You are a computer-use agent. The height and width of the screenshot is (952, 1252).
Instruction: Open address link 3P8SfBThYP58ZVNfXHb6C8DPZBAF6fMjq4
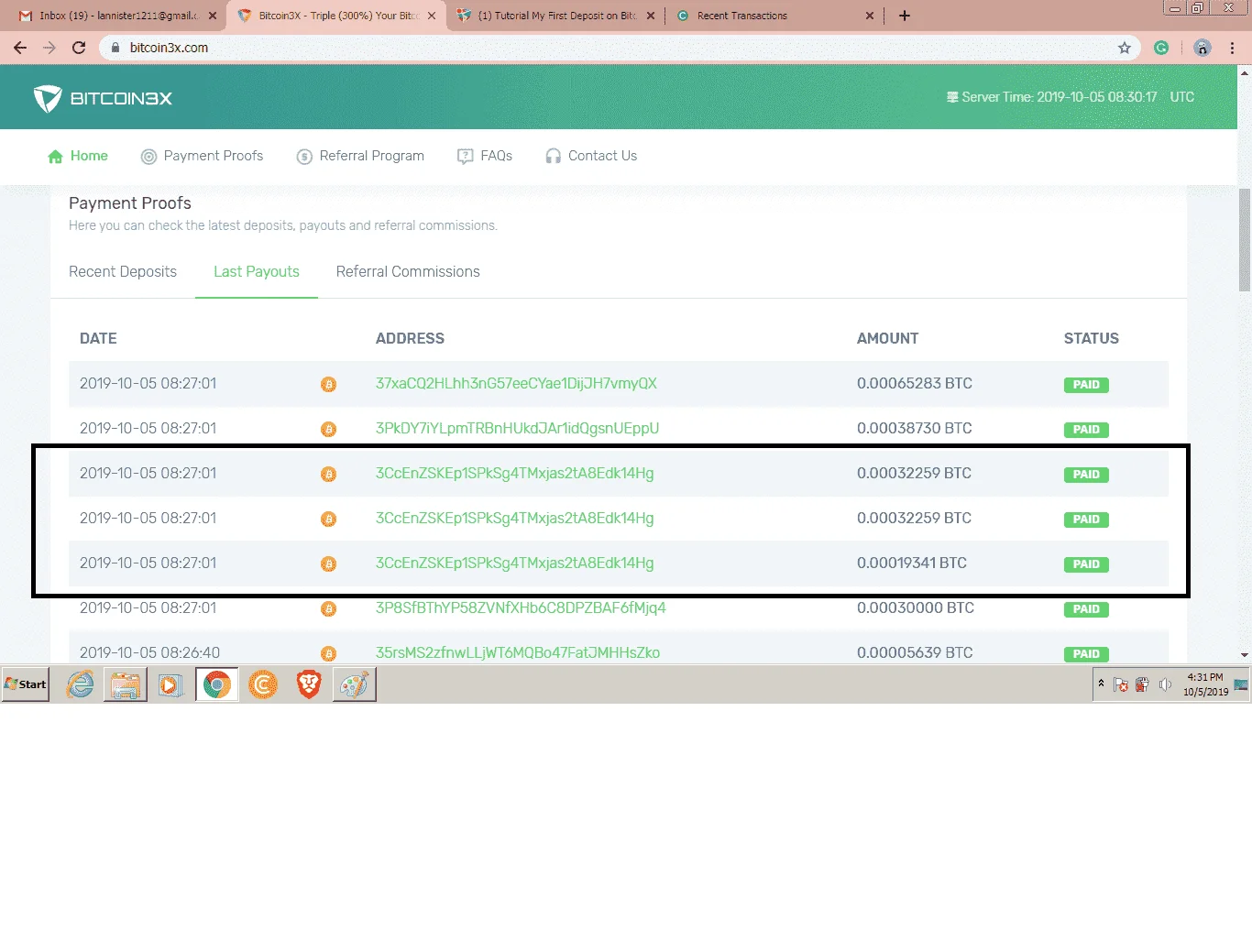(521, 607)
